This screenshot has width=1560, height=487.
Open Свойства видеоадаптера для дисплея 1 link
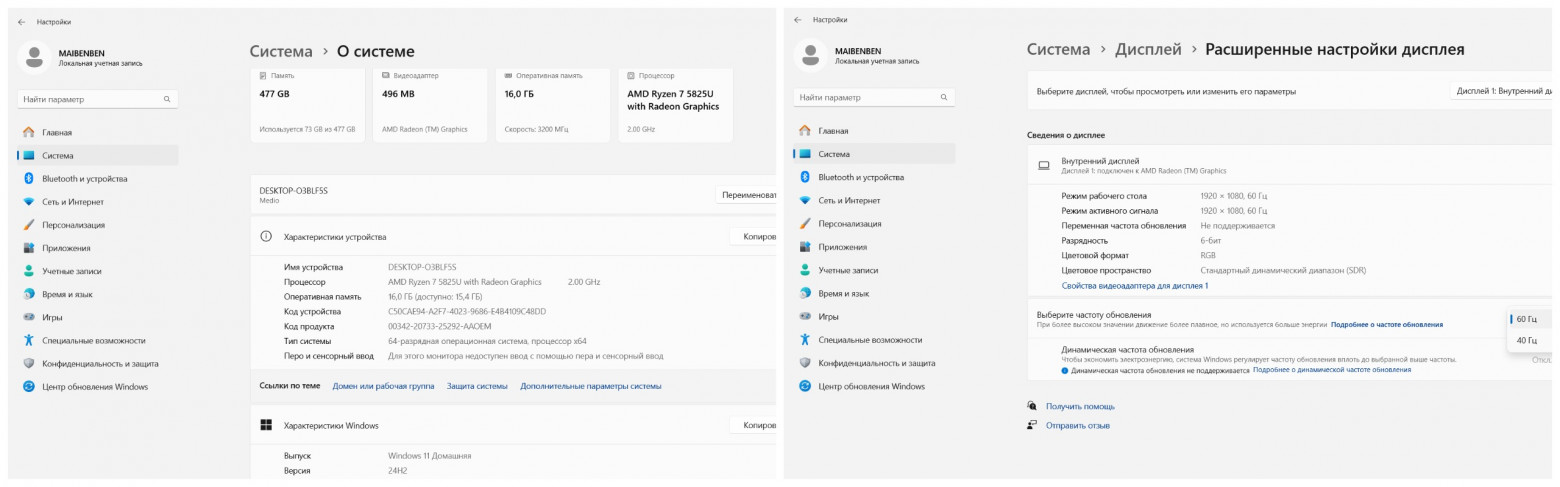tap(1135, 286)
